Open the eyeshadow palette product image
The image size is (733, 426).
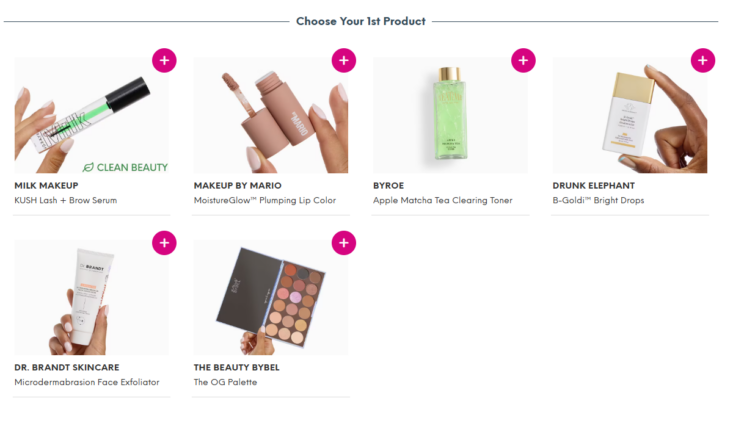coord(271,297)
